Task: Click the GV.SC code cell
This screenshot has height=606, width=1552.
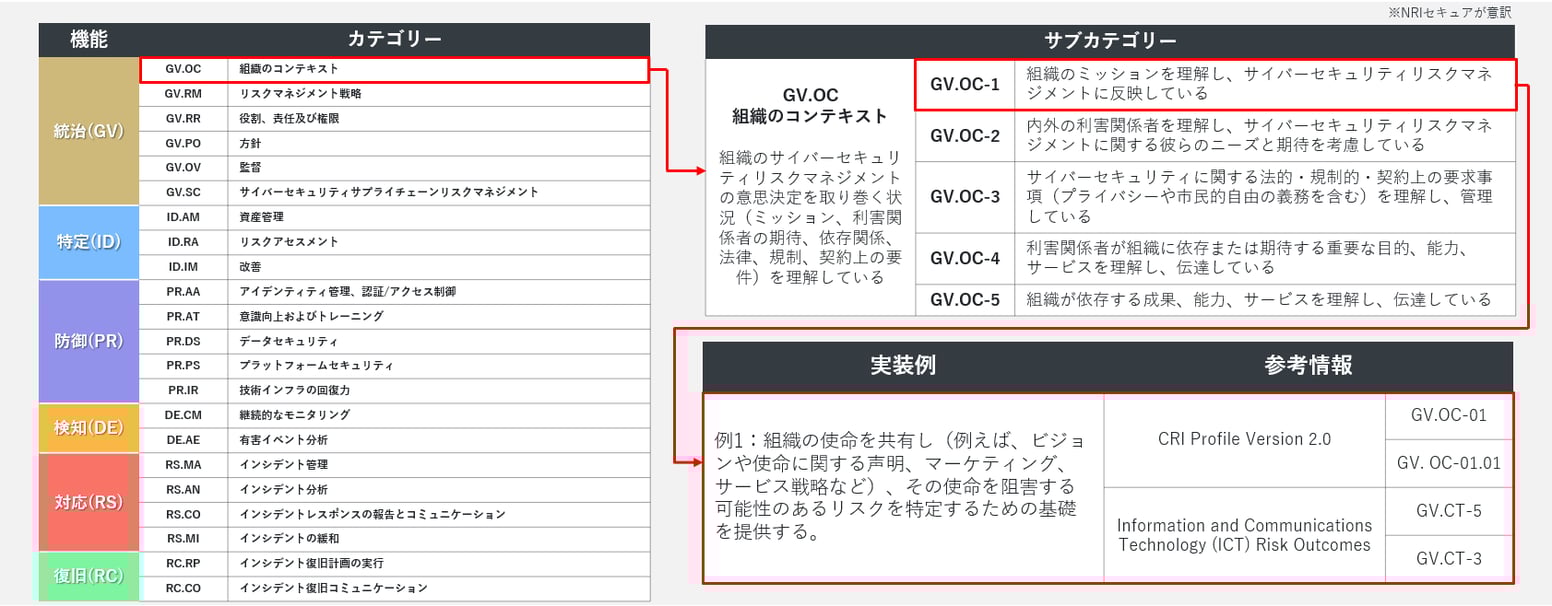Action: [x=184, y=192]
